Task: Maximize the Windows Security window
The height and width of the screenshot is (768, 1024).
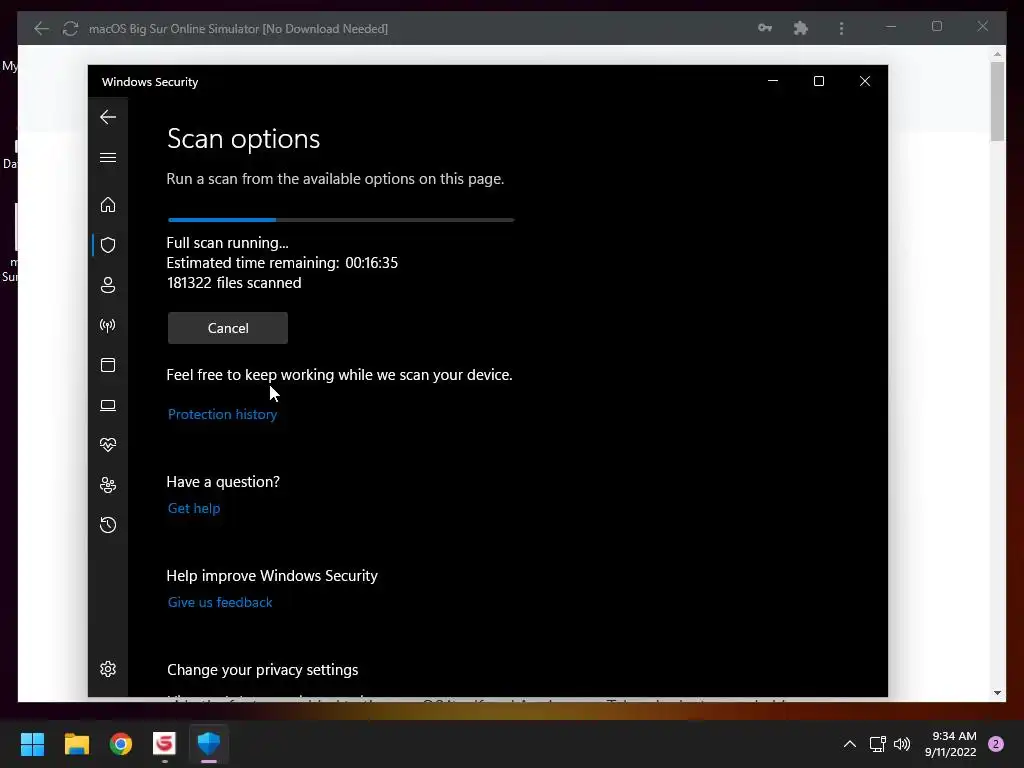Action: [819, 81]
